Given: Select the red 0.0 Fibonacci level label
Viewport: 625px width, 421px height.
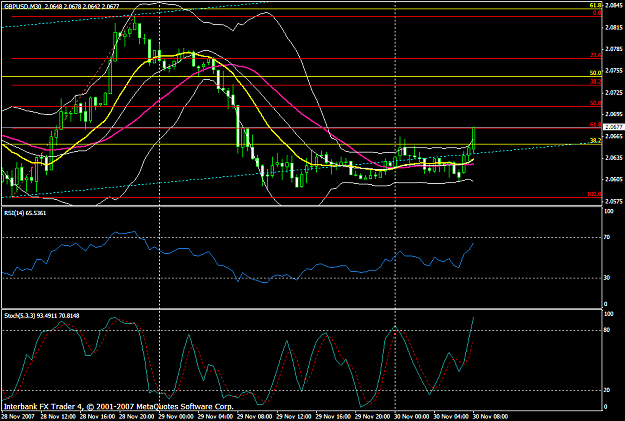Looking at the screenshot, I should (x=597, y=13).
